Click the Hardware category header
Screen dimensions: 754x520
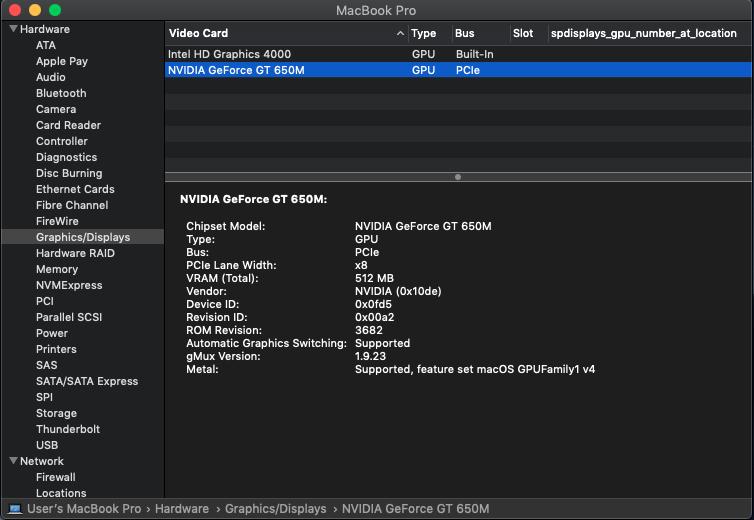point(45,29)
